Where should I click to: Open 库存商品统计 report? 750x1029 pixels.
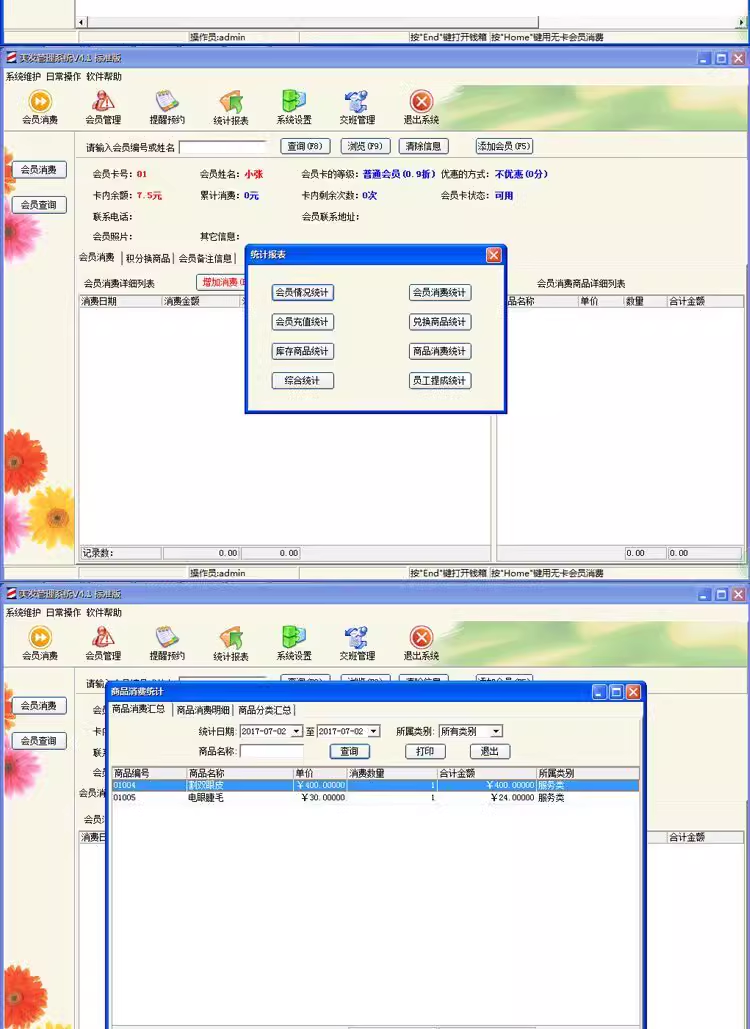[302, 351]
